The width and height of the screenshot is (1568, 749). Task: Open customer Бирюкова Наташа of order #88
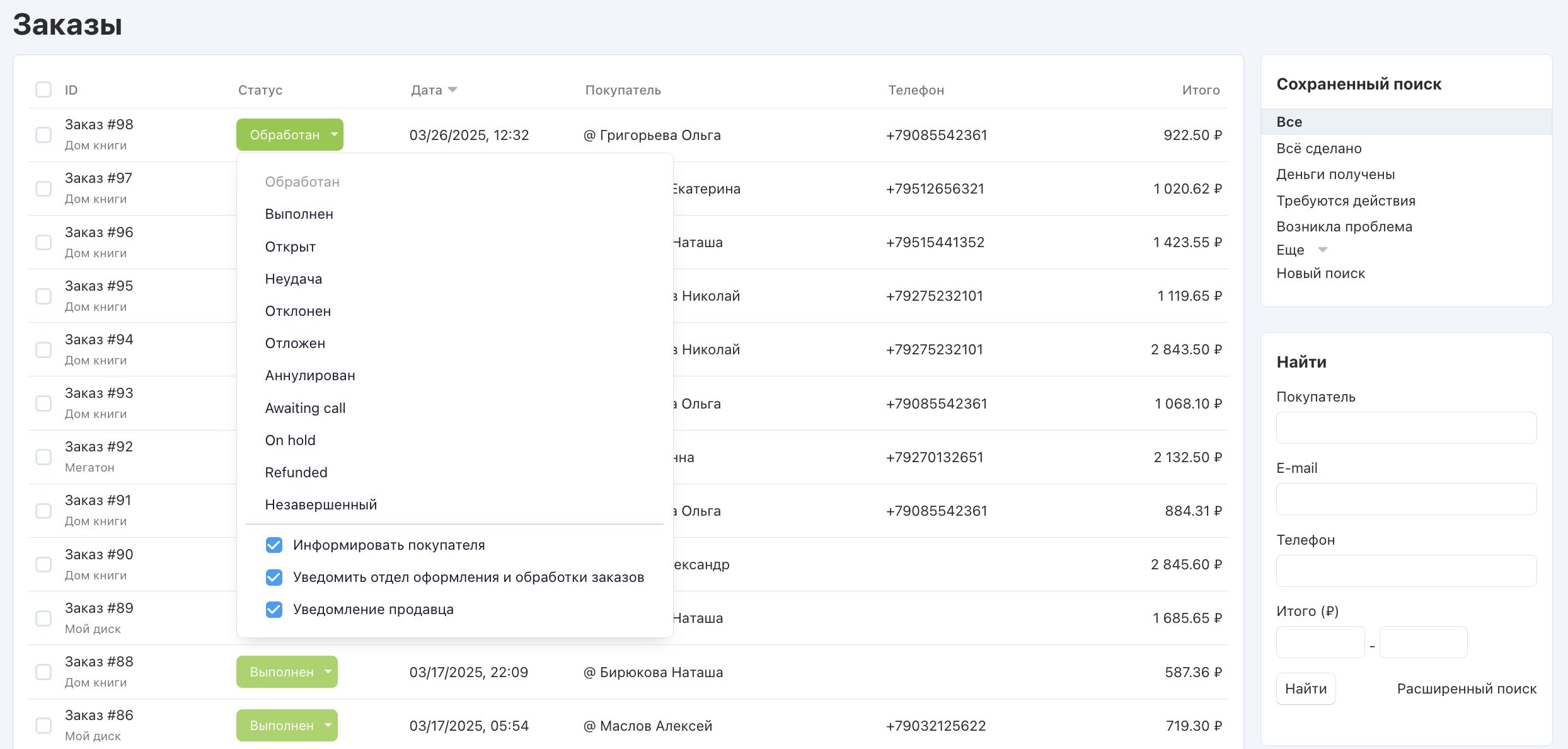click(x=661, y=673)
